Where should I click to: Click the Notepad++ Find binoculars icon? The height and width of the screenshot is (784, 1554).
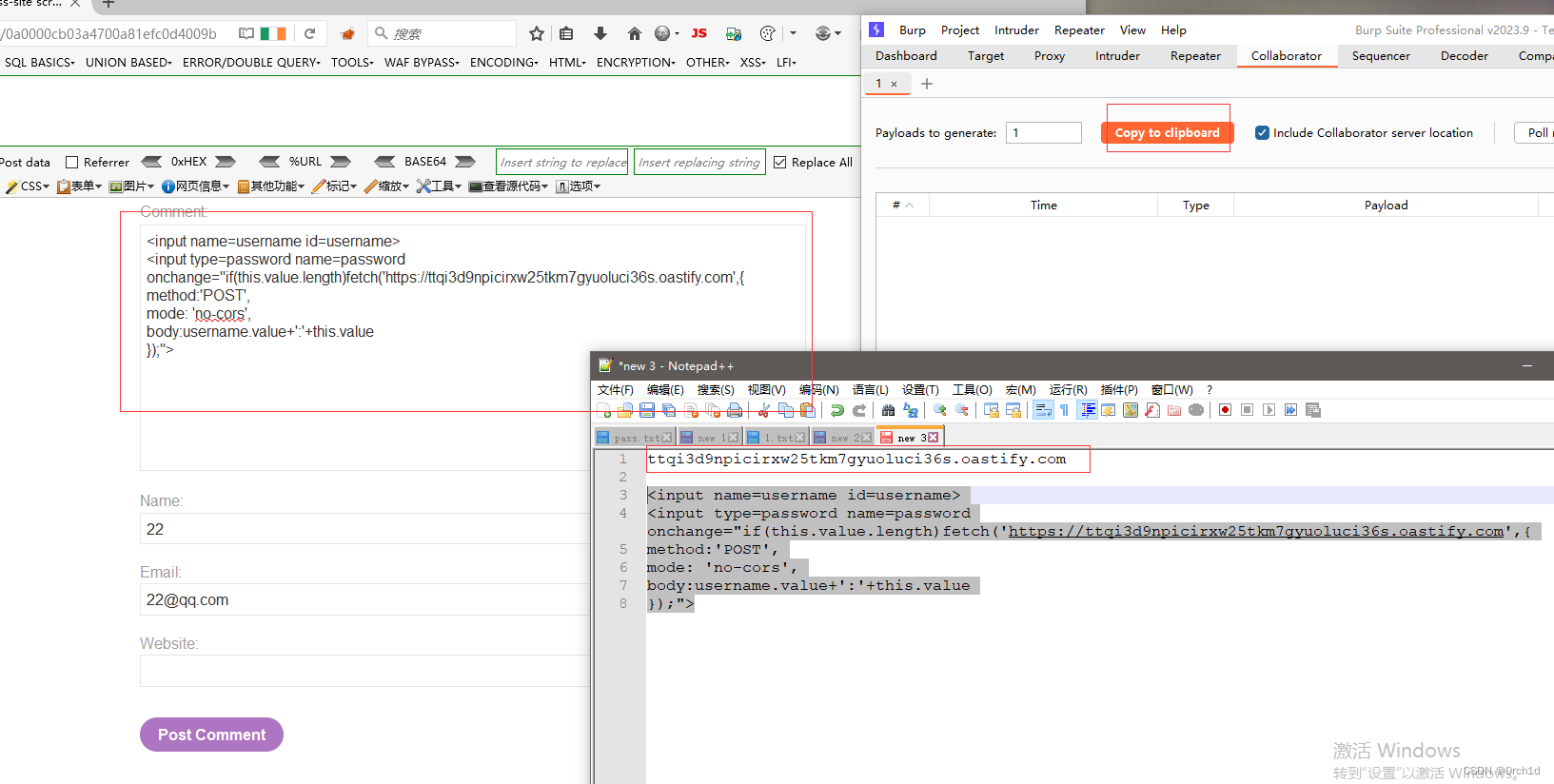pyautogui.click(x=888, y=410)
